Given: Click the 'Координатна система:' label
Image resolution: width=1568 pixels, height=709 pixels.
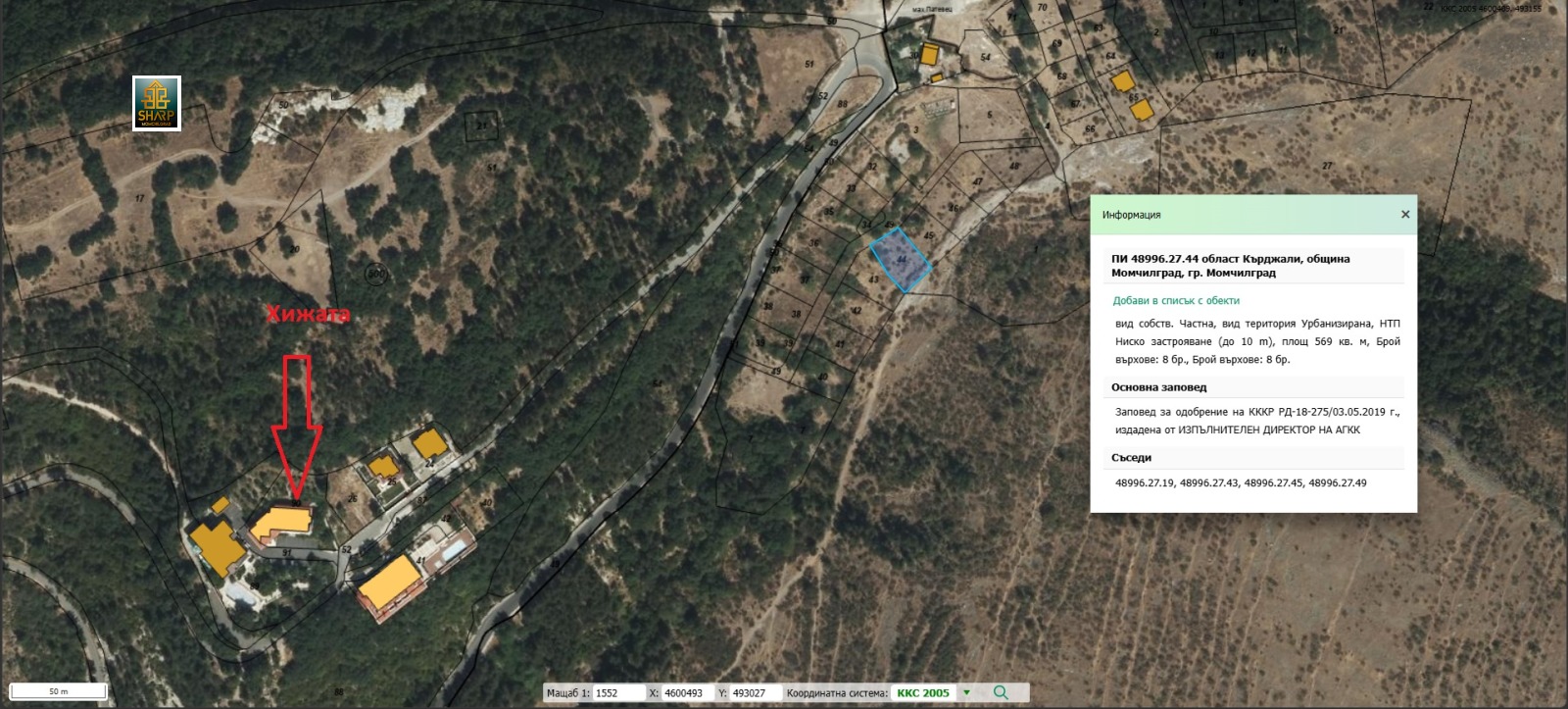Looking at the screenshot, I should (x=837, y=693).
